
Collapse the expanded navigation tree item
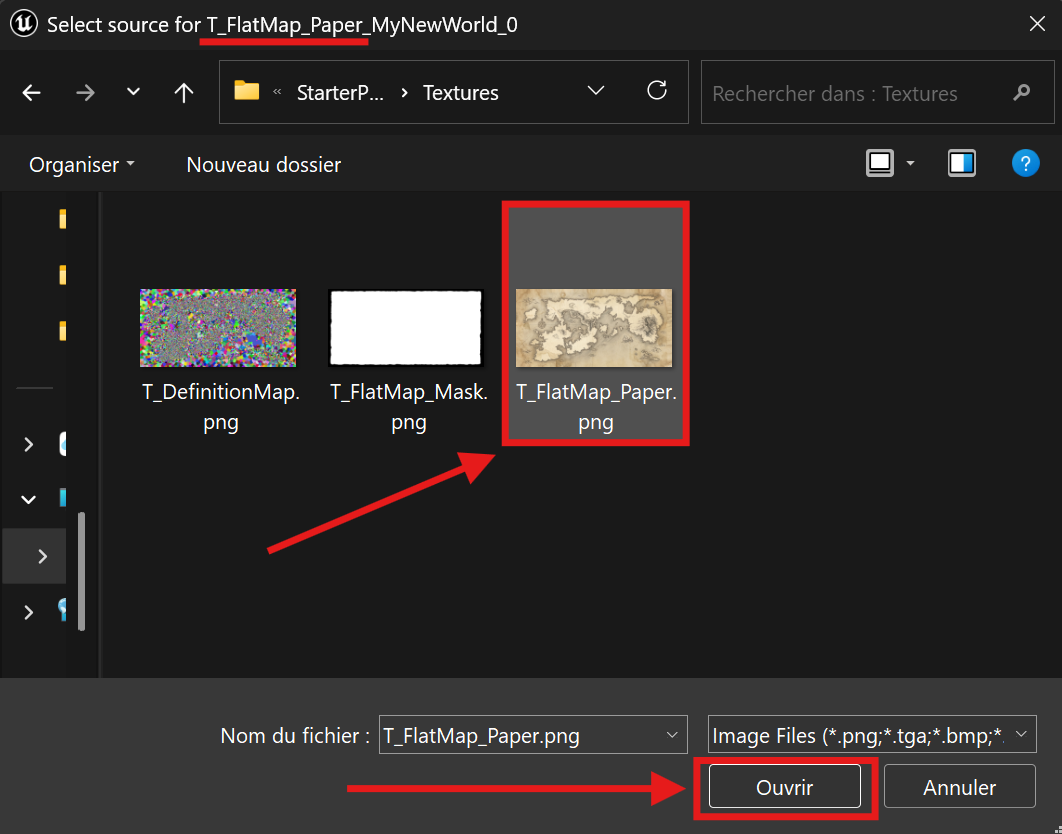click(x=28, y=500)
